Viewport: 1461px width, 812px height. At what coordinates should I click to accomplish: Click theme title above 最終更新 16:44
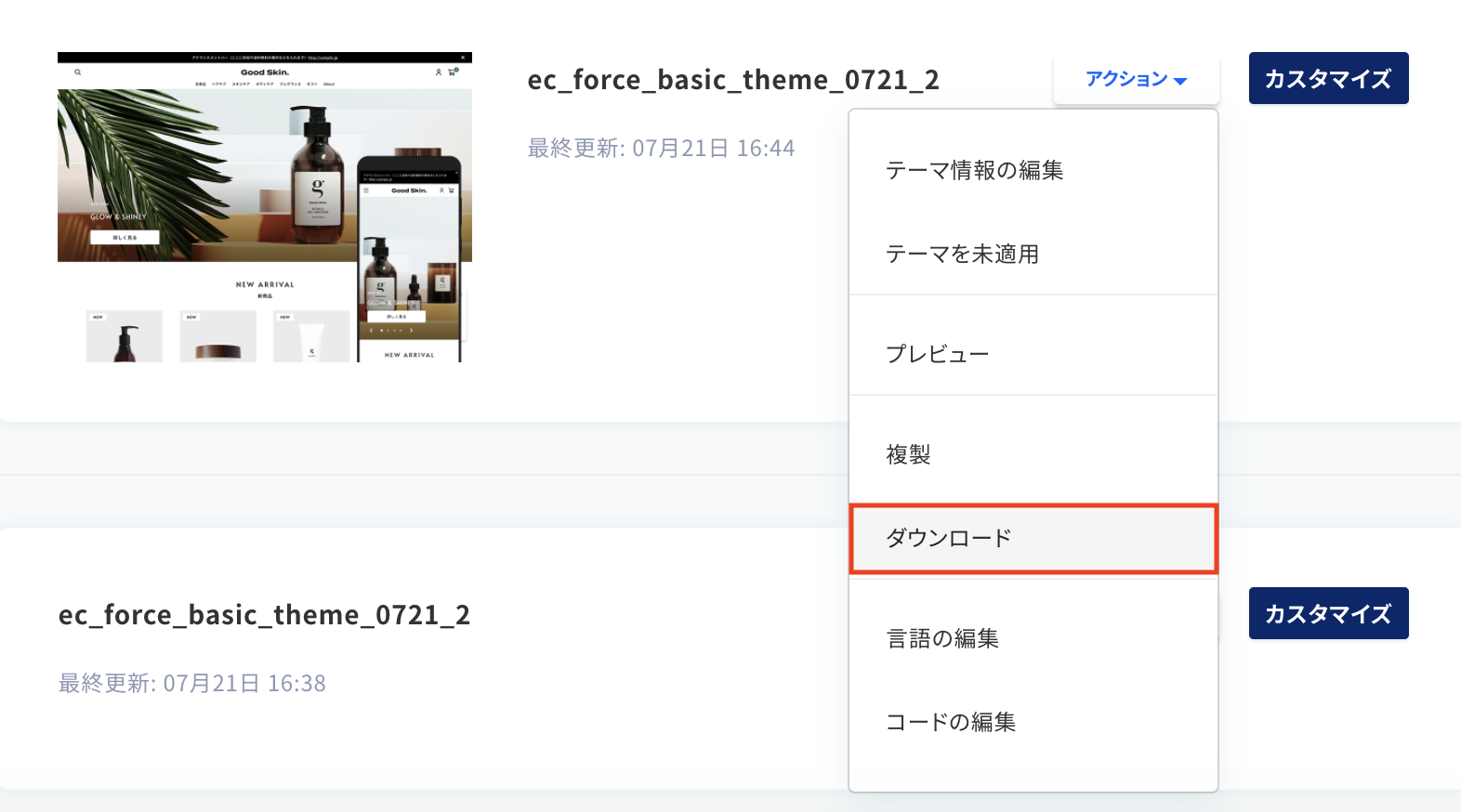733,80
